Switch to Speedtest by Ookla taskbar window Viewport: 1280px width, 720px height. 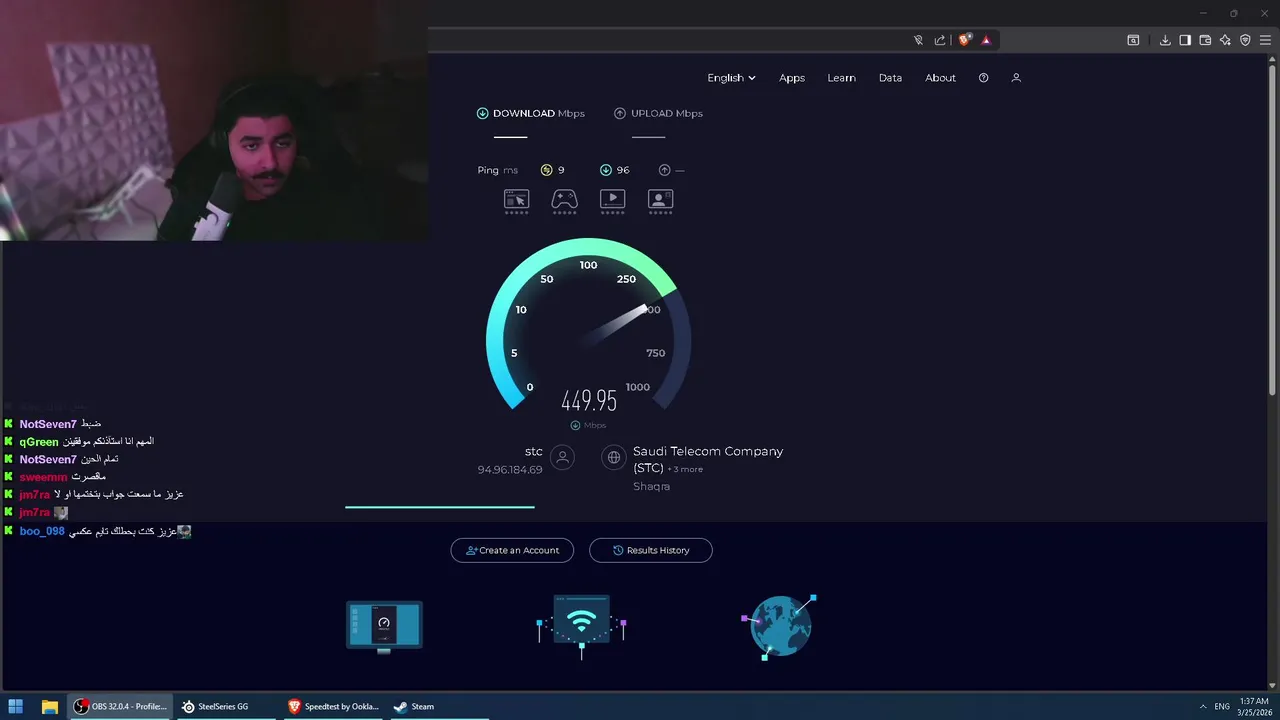point(334,706)
